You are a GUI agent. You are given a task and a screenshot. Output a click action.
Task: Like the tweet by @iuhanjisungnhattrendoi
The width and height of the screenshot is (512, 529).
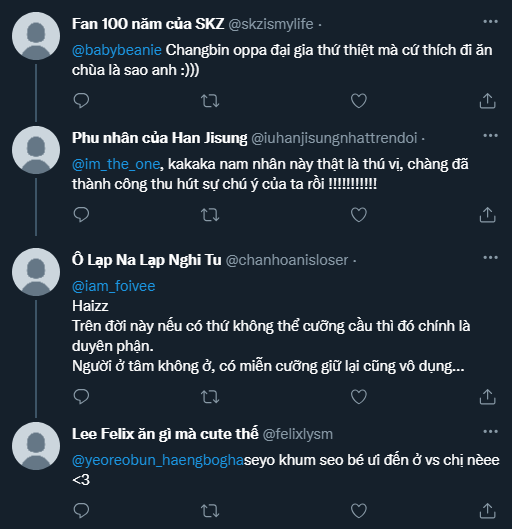(x=359, y=215)
